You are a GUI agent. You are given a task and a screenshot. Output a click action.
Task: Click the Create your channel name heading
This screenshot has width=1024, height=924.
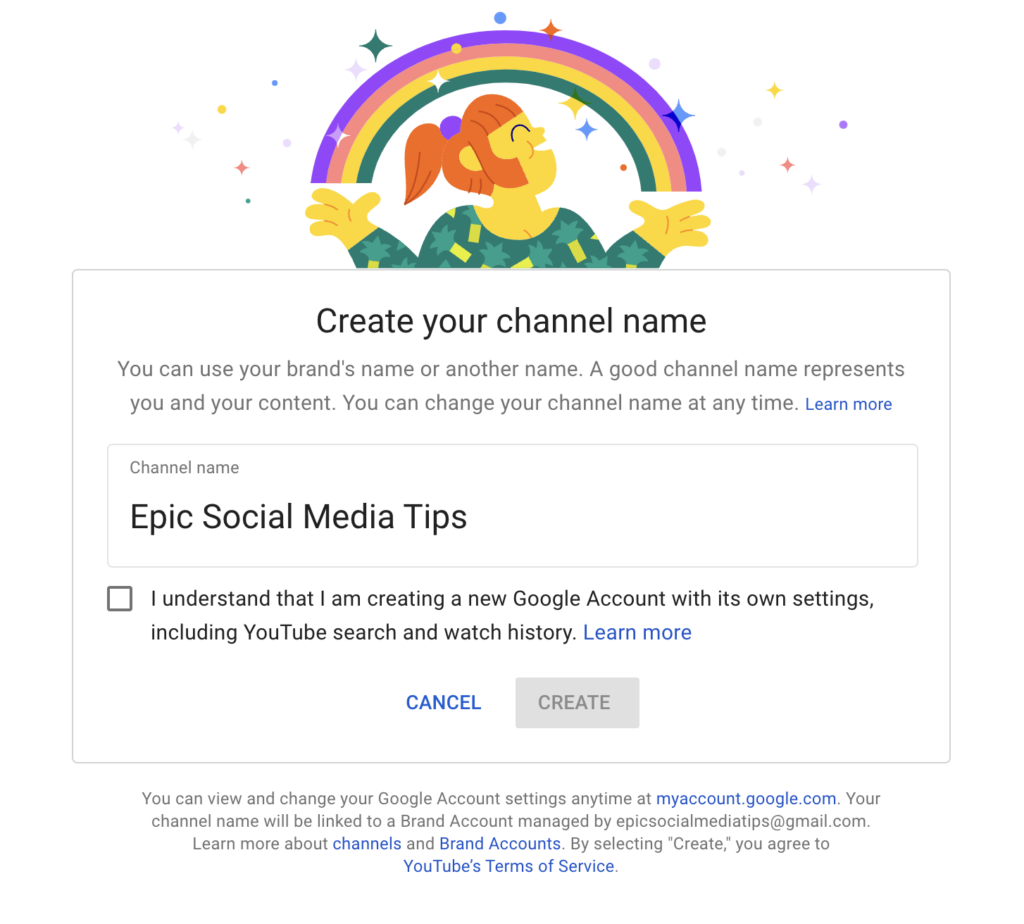click(x=511, y=321)
